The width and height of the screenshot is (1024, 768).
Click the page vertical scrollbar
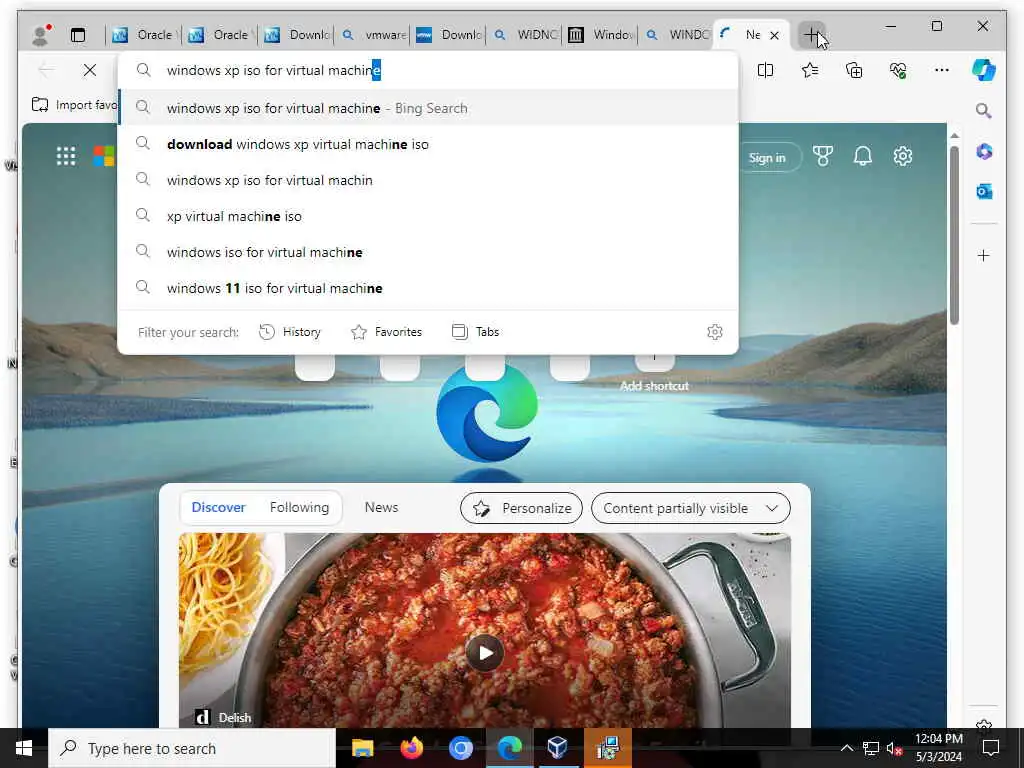954,236
